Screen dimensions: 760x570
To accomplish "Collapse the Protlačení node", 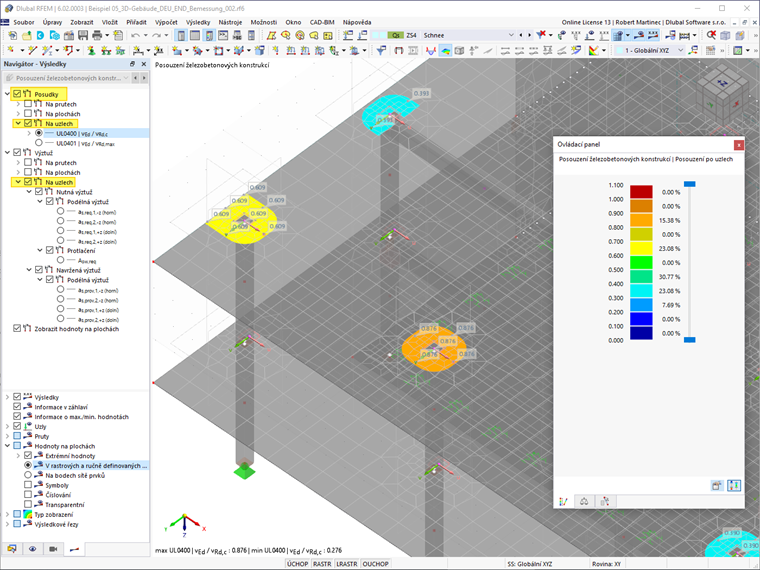I will (x=40, y=250).
